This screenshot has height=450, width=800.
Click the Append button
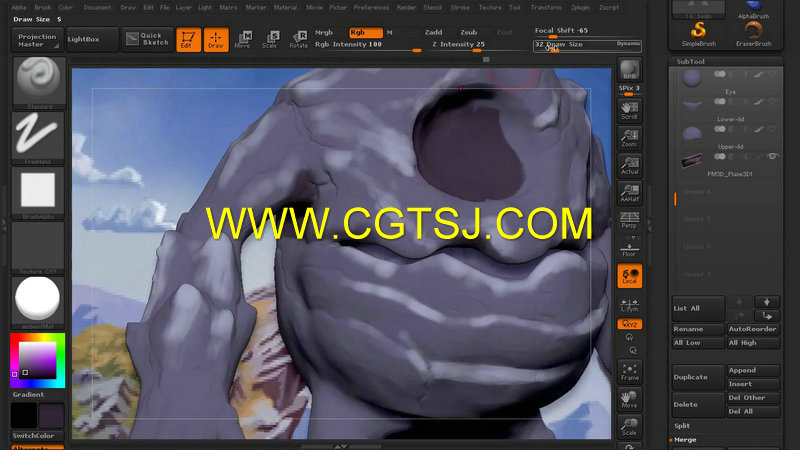(x=753, y=370)
